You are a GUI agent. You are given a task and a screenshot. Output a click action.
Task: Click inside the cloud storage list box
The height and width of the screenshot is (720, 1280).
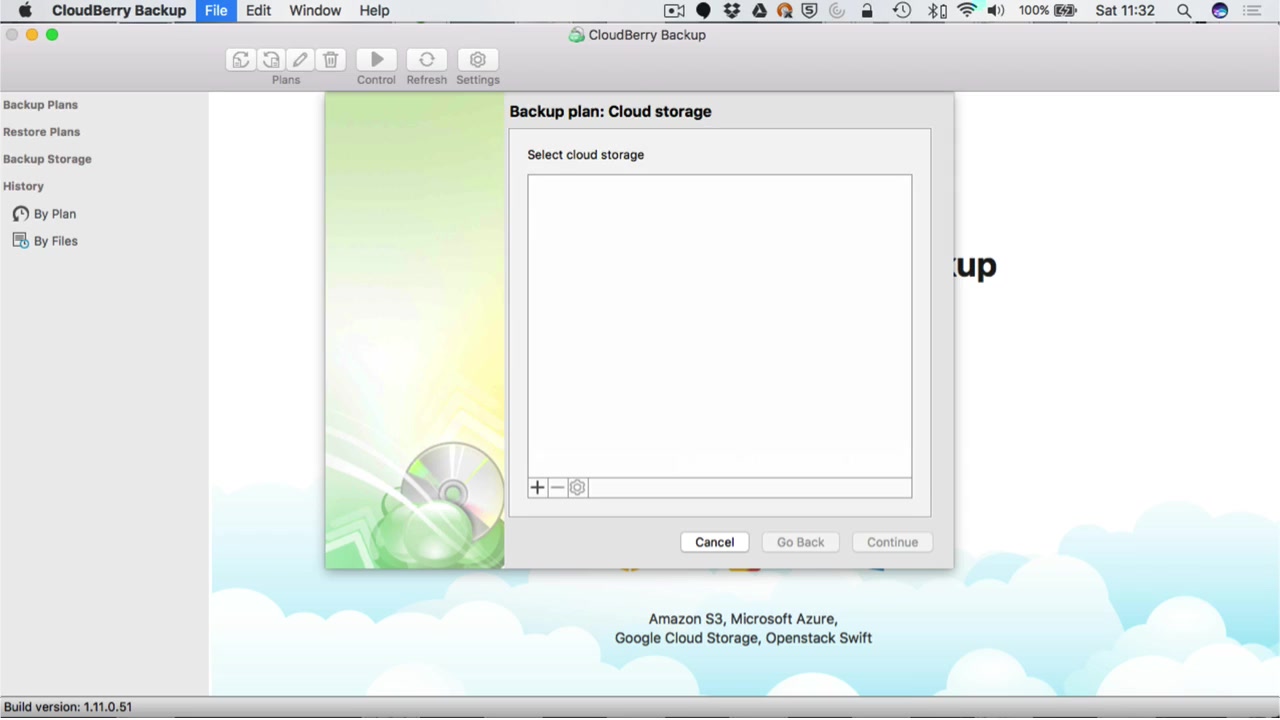click(720, 326)
